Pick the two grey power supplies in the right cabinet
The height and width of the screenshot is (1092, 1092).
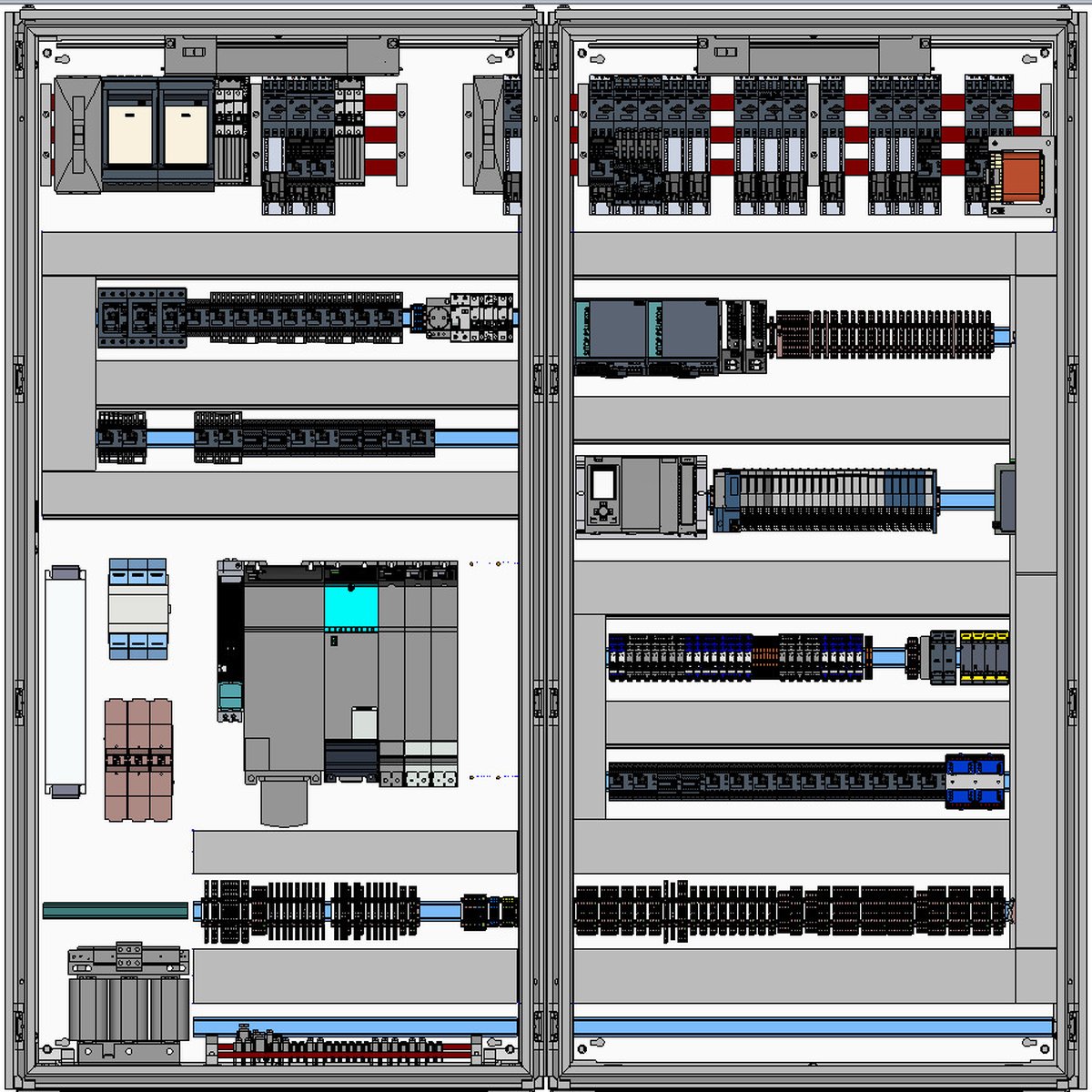click(647, 337)
